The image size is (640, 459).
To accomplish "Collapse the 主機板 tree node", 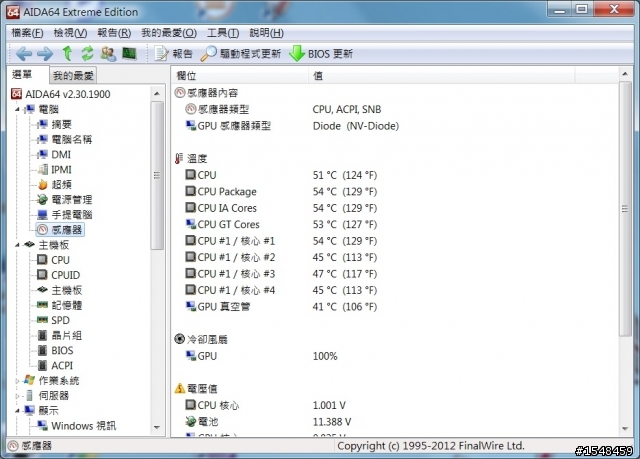I will pyautogui.click(x=17, y=245).
